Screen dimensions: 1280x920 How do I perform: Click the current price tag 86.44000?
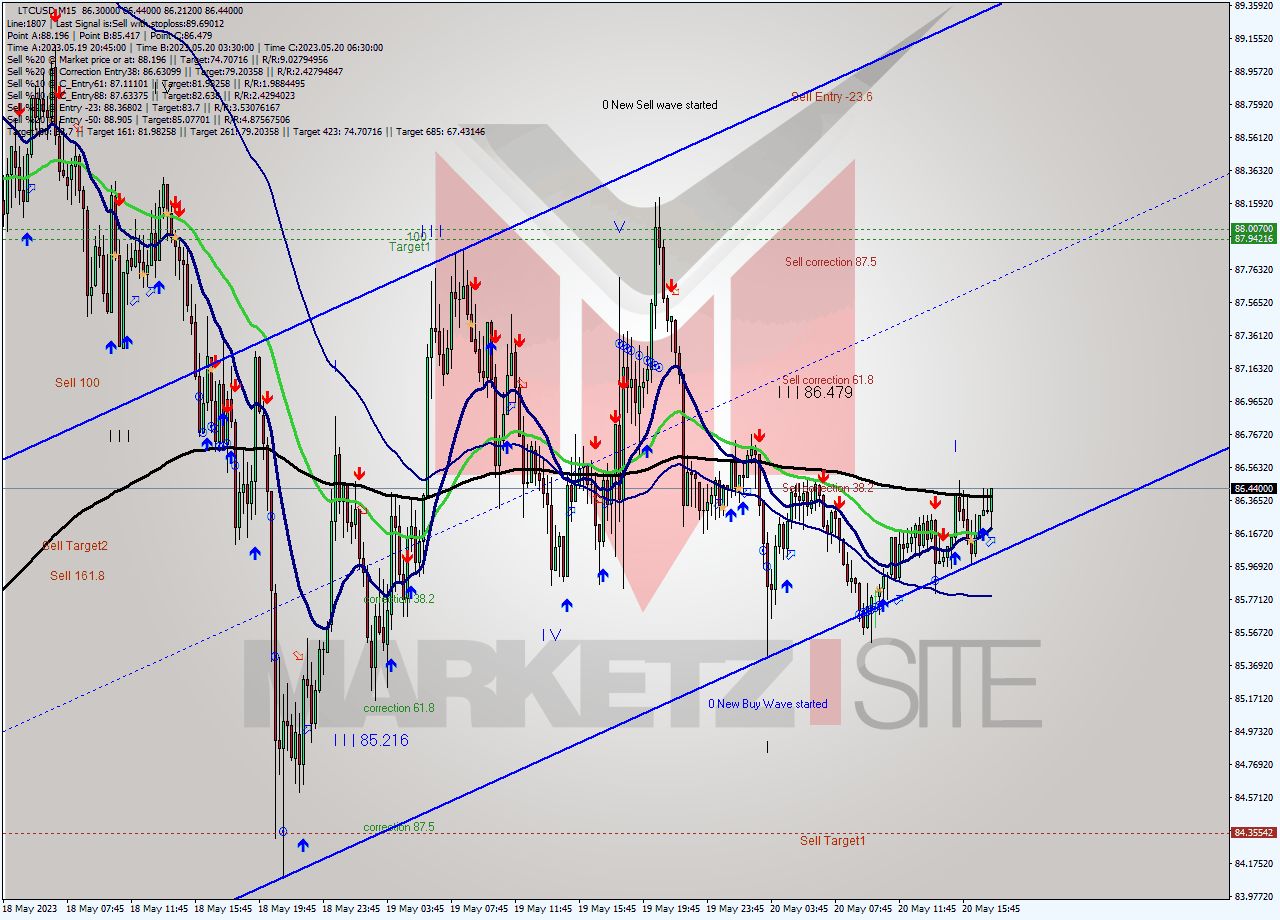(1254, 489)
